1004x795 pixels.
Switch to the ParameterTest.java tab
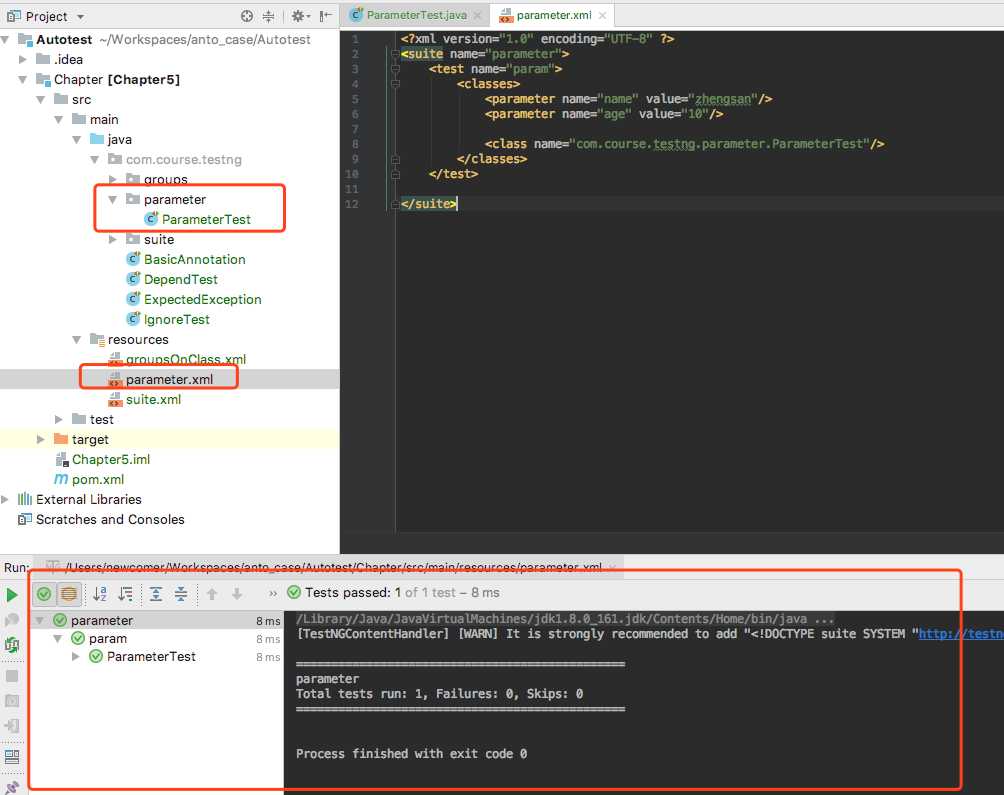point(416,15)
